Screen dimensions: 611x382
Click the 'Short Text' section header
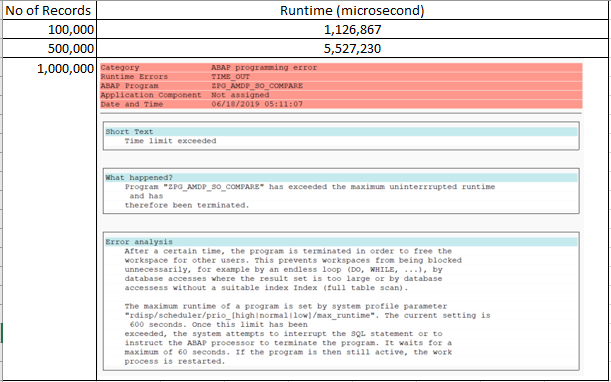tap(341, 132)
